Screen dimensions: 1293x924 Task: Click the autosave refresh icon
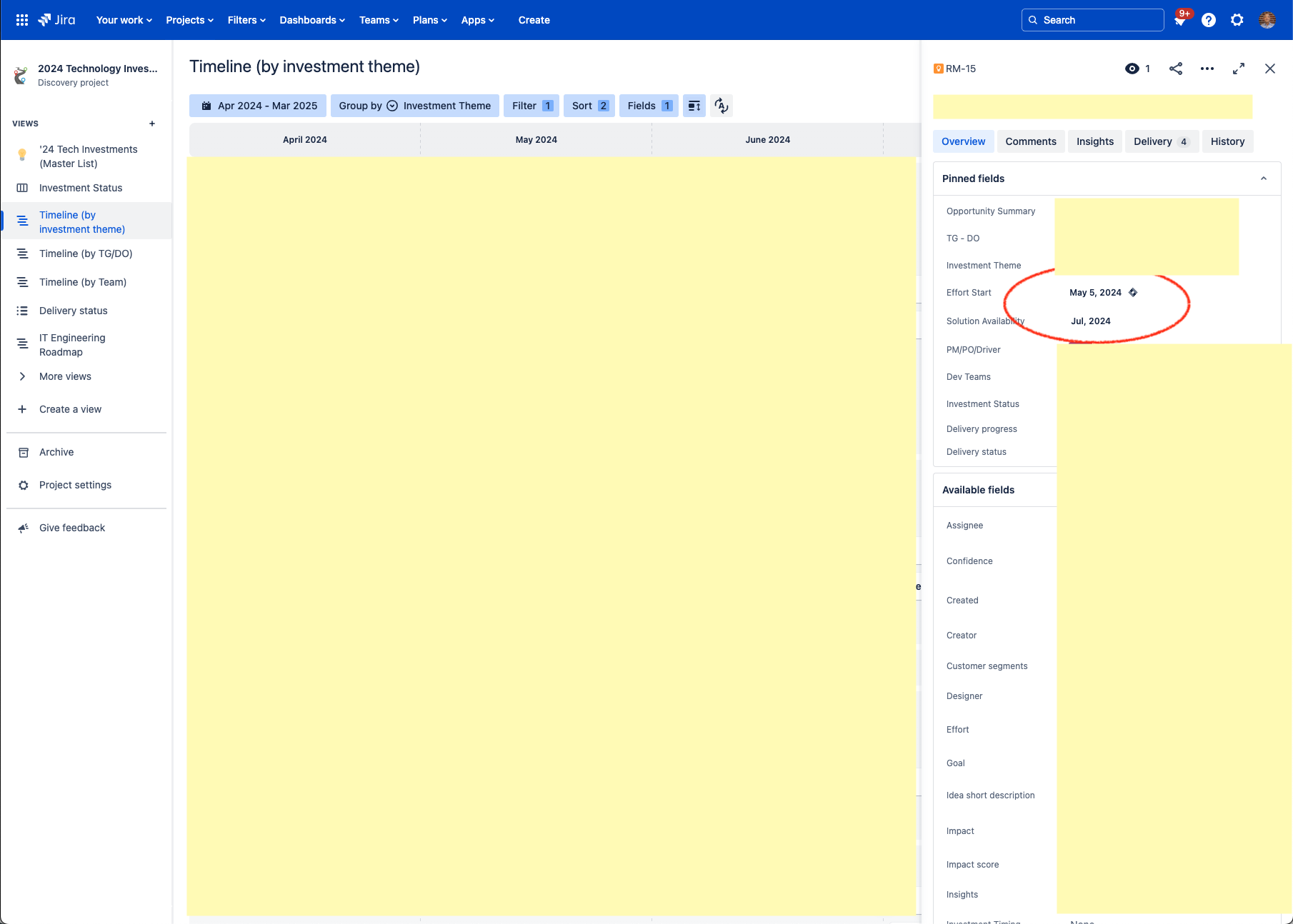[x=722, y=106]
